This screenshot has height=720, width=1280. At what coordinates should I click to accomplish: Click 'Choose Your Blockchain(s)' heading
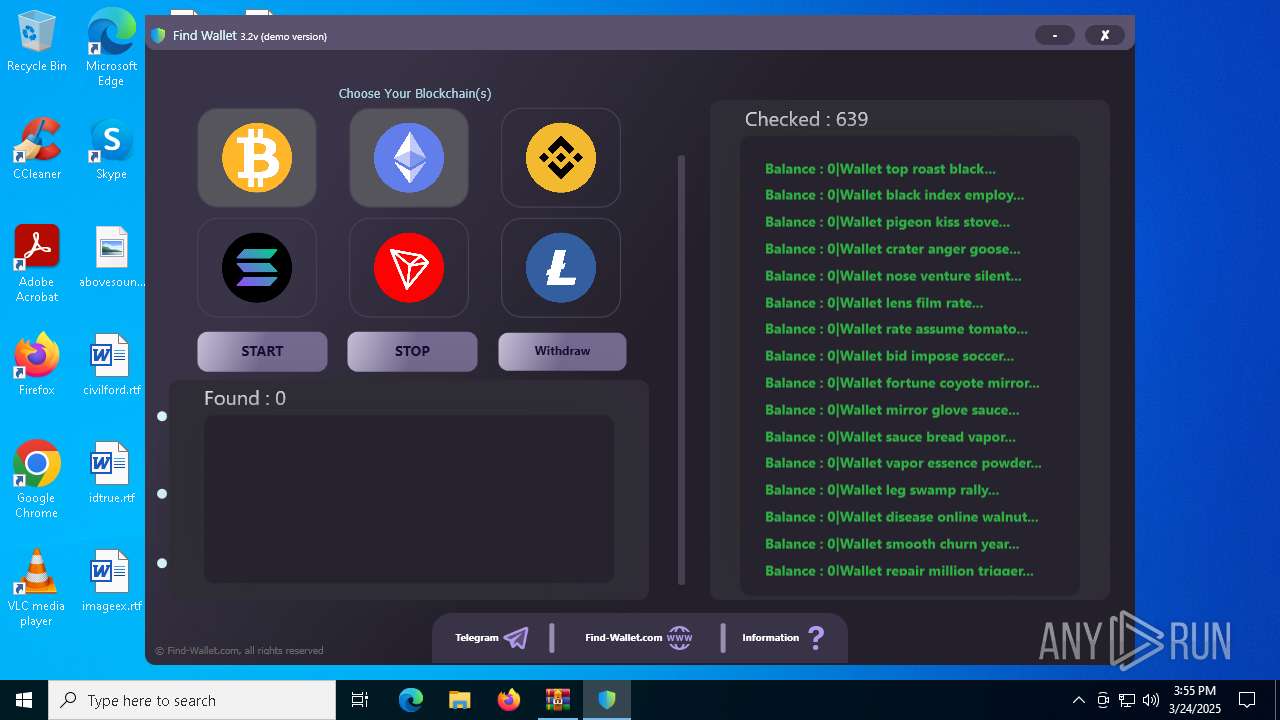coord(415,94)
